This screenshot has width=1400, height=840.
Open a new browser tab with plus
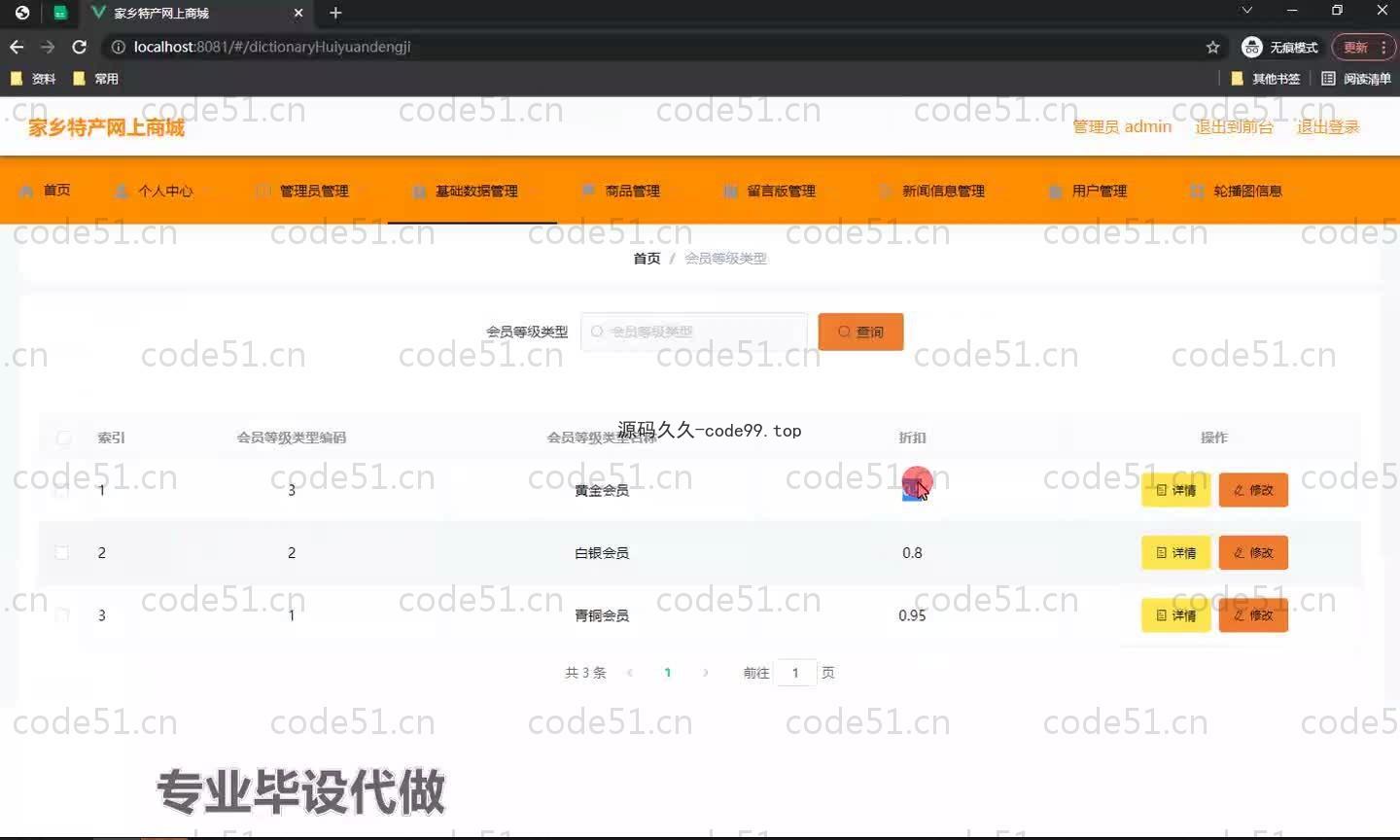pos(335,13)
